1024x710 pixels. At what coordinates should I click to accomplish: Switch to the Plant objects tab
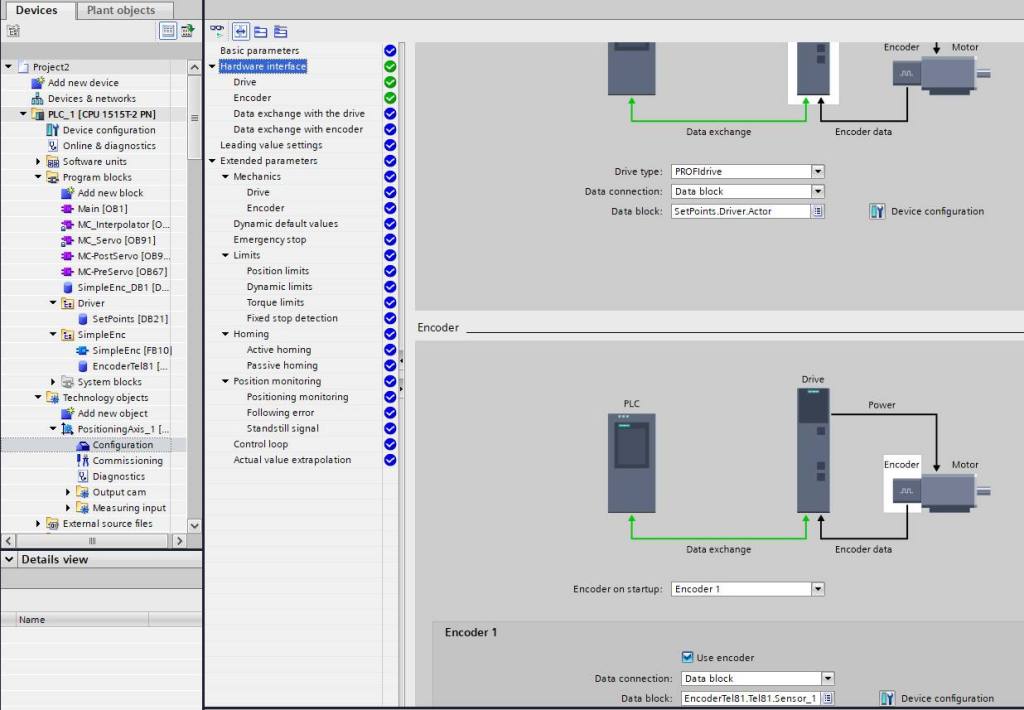coord(122,9)
